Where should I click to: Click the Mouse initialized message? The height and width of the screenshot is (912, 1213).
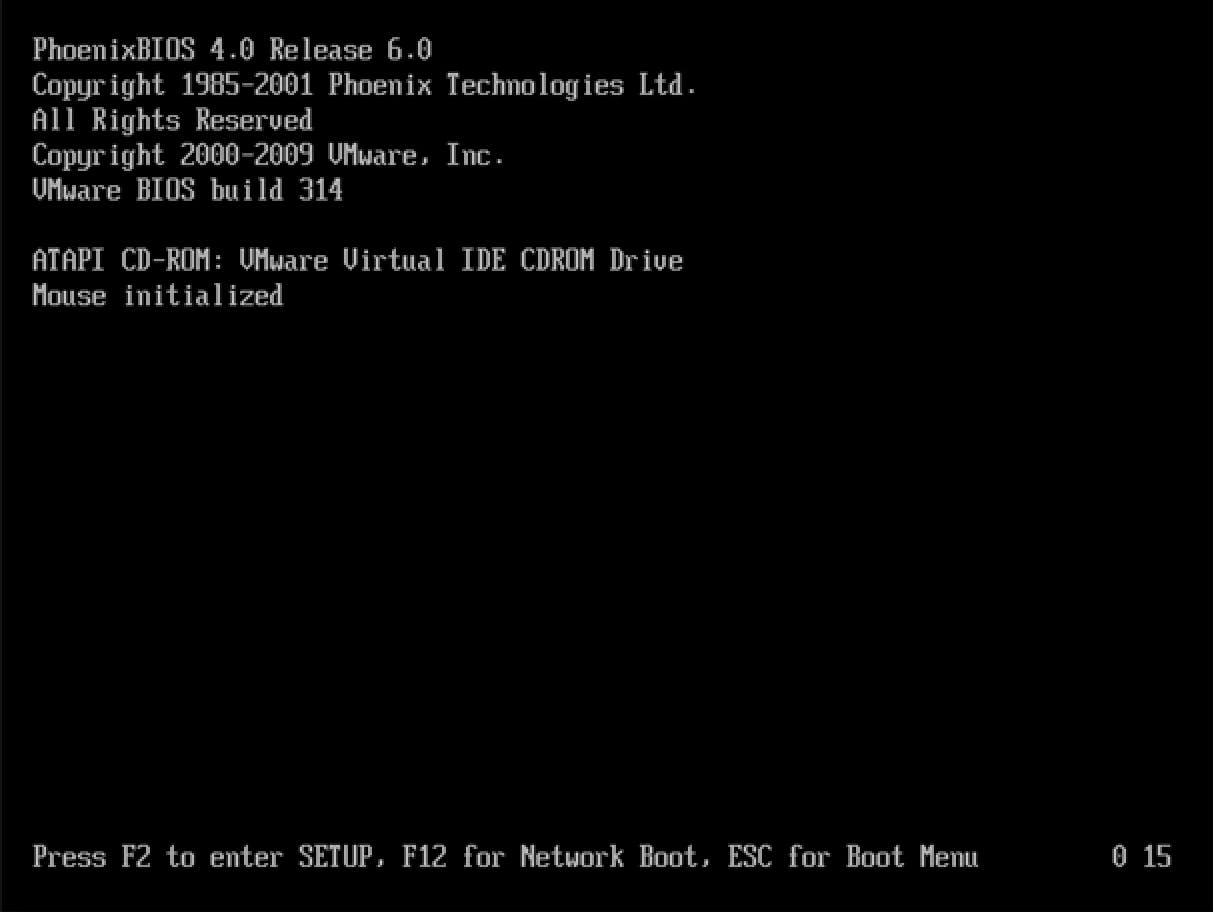[x=157, y=296]
